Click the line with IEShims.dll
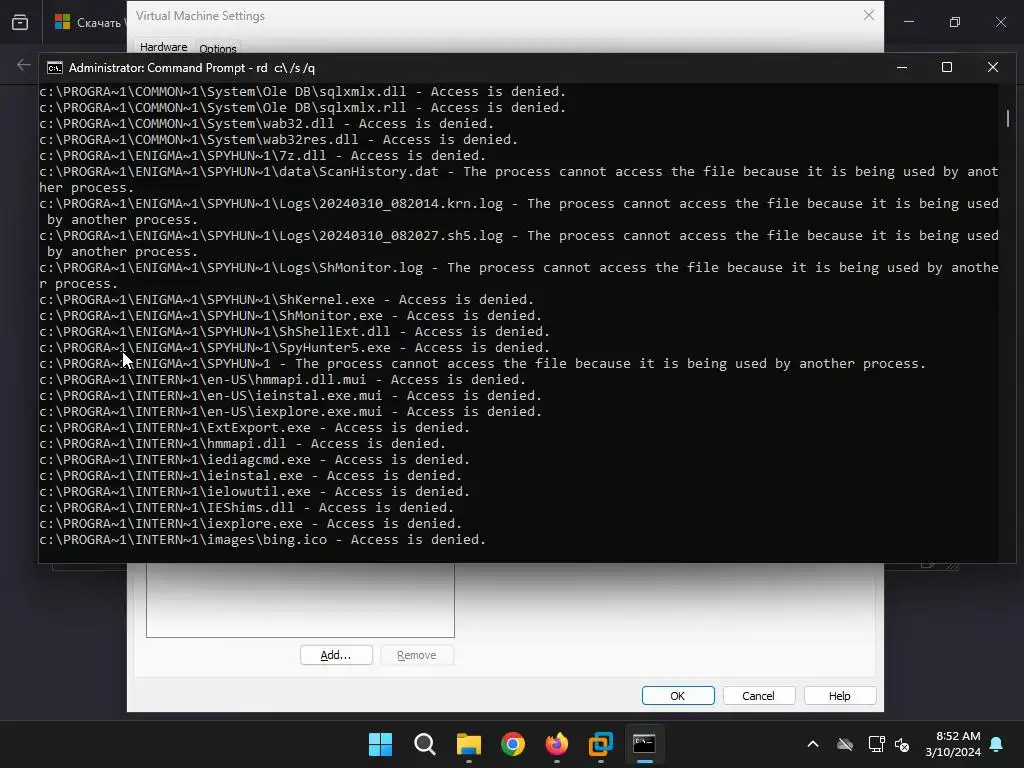This screenshot has width=1024, height=768. pyautogui.click(x=246, y=507)
